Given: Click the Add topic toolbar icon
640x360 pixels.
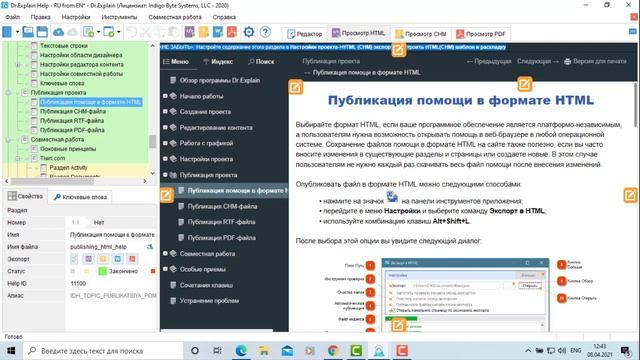Looking at the screenshot, I should [88, 32].
